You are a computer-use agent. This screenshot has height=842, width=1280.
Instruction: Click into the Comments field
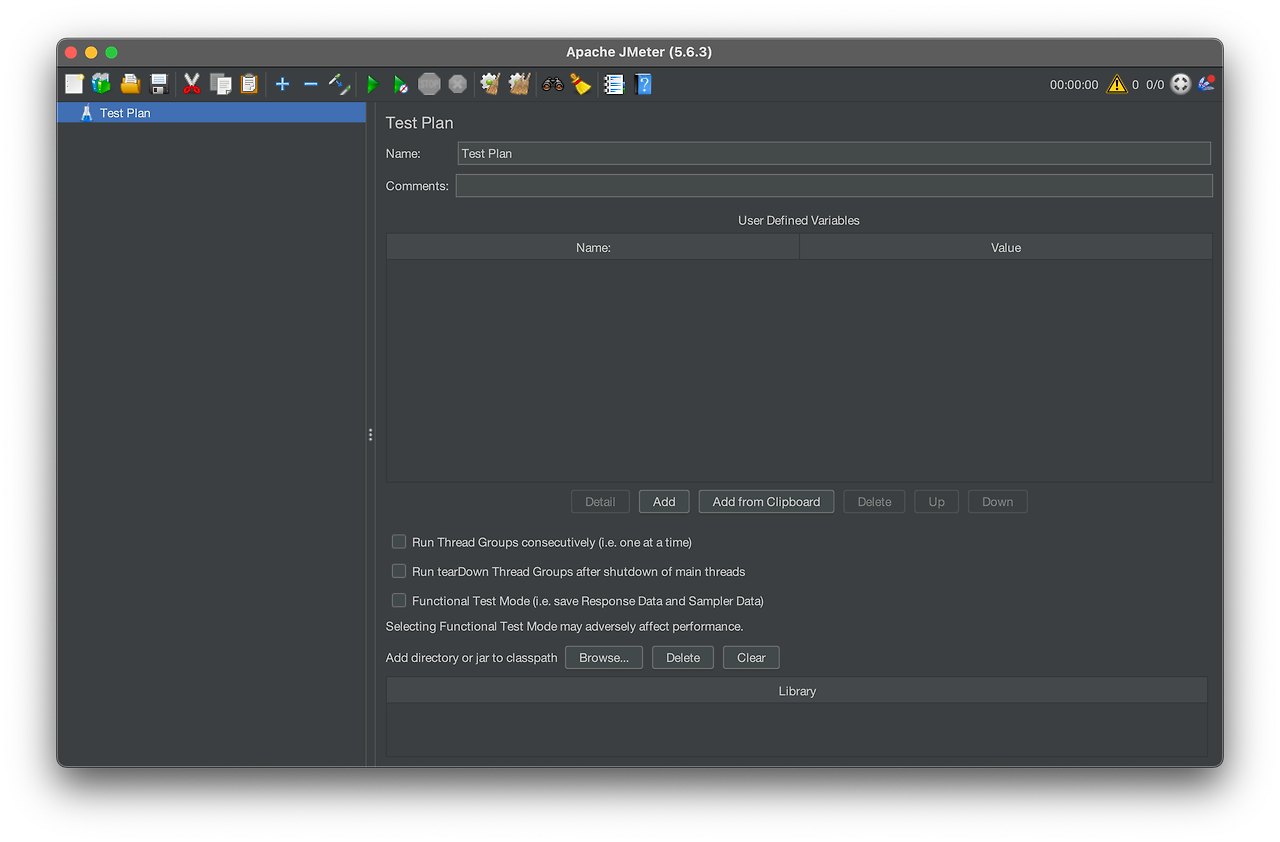tap(834, 185)
